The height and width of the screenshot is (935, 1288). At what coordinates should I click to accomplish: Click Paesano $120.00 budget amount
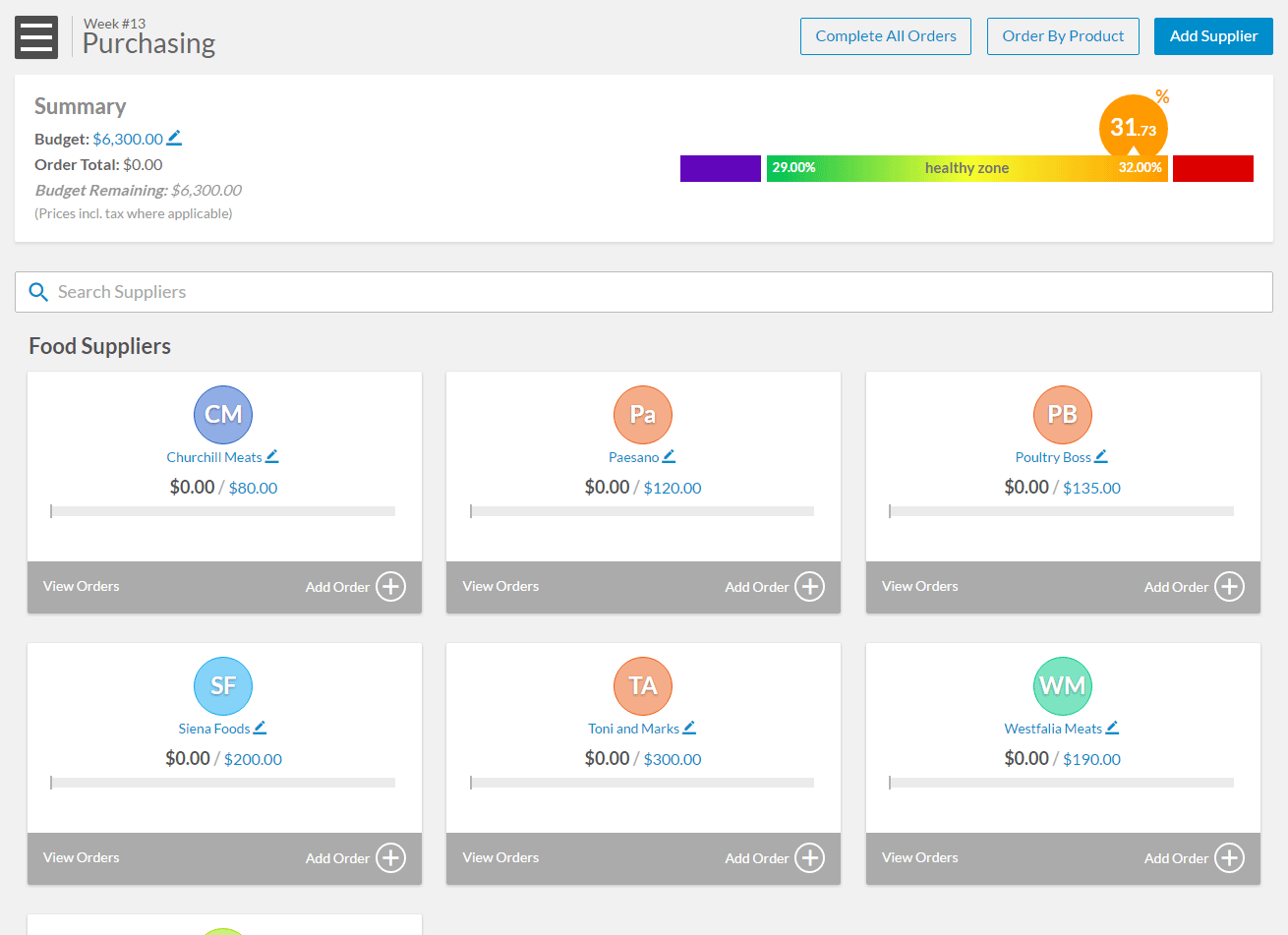673,488
